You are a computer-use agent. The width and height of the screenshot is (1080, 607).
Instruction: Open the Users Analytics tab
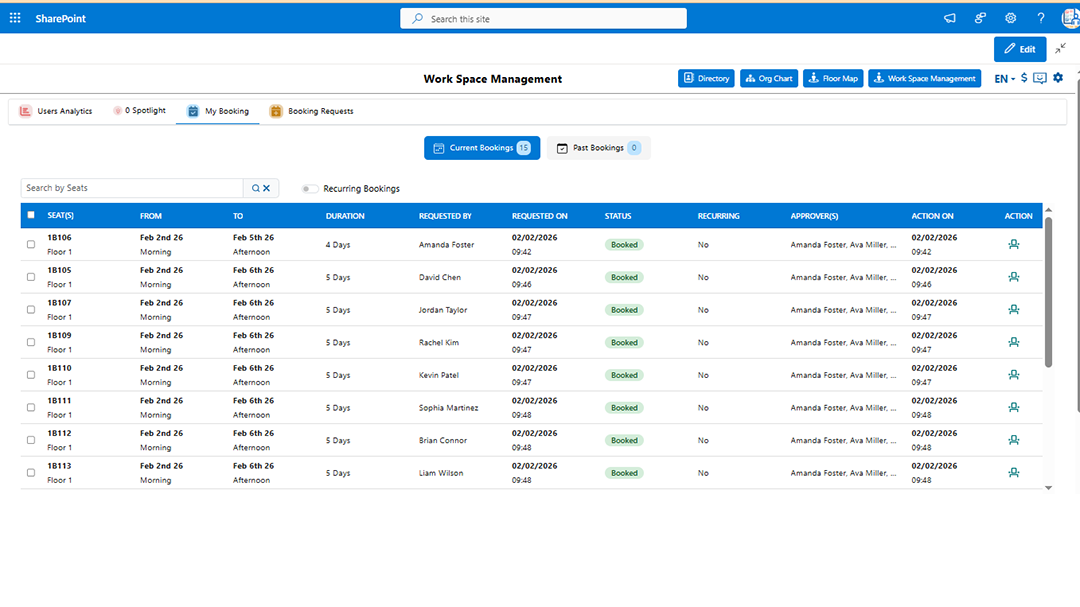[x=55, y=110]
